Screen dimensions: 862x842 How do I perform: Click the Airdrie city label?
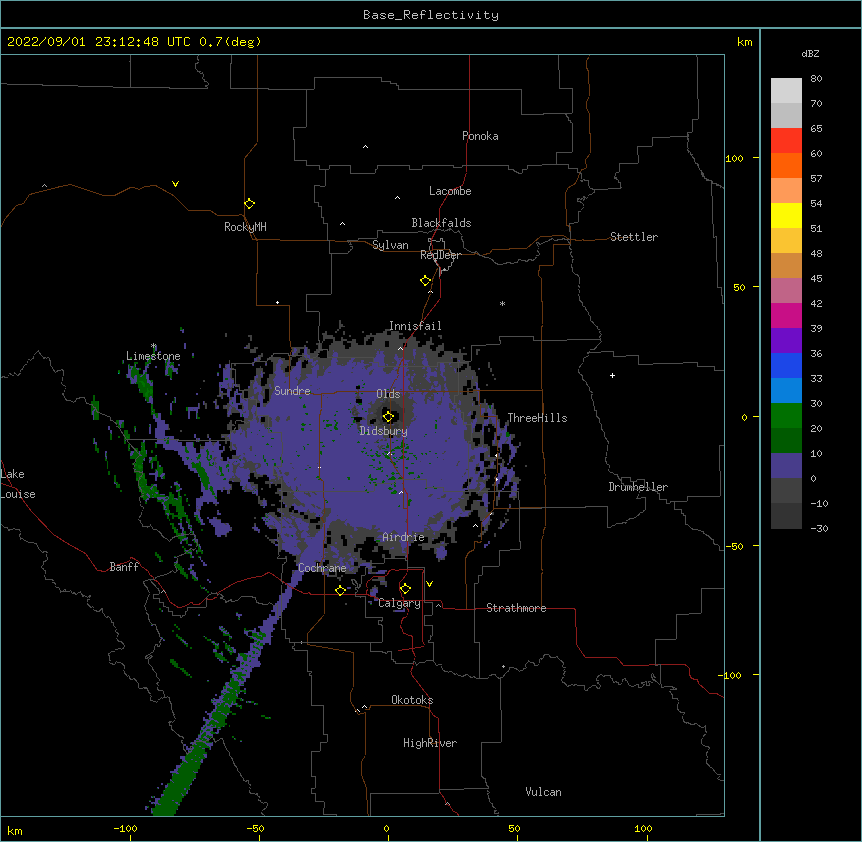point(404,537)
